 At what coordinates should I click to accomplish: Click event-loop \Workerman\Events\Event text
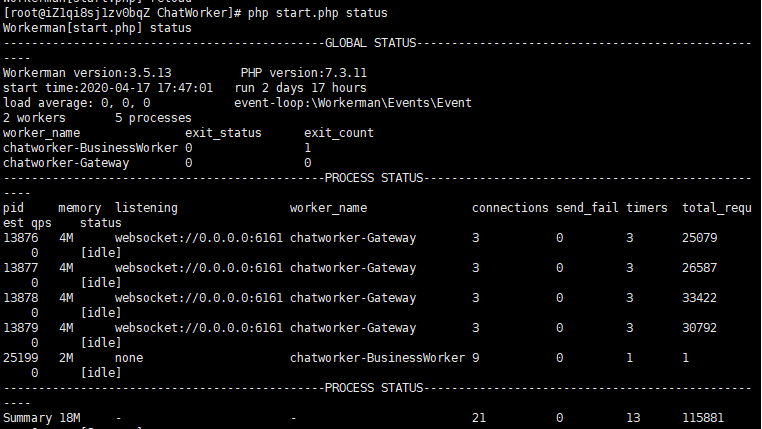coord(353,103)
